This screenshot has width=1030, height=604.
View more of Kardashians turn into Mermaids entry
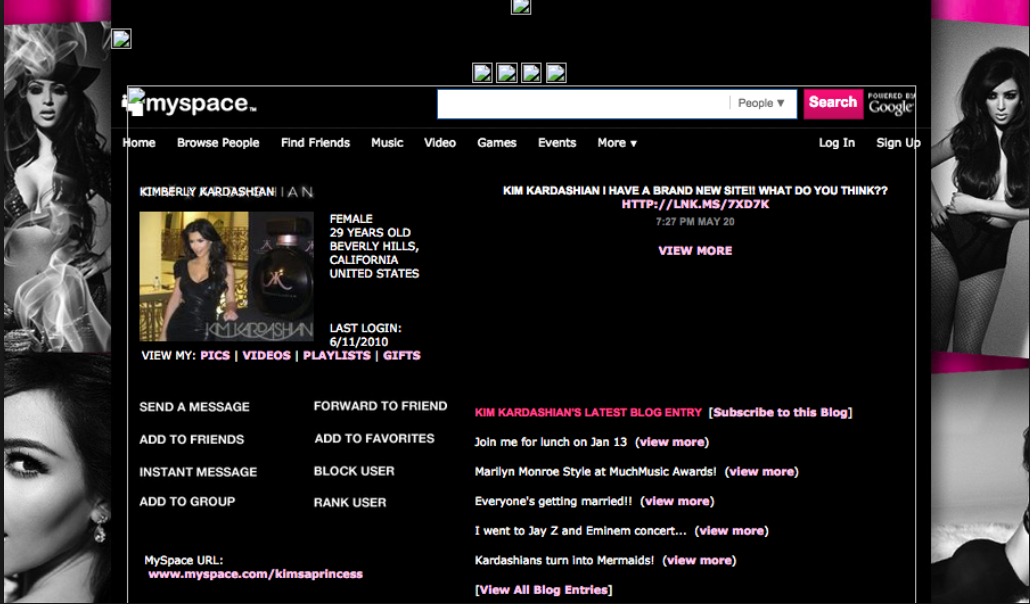(x=699, y=561)
